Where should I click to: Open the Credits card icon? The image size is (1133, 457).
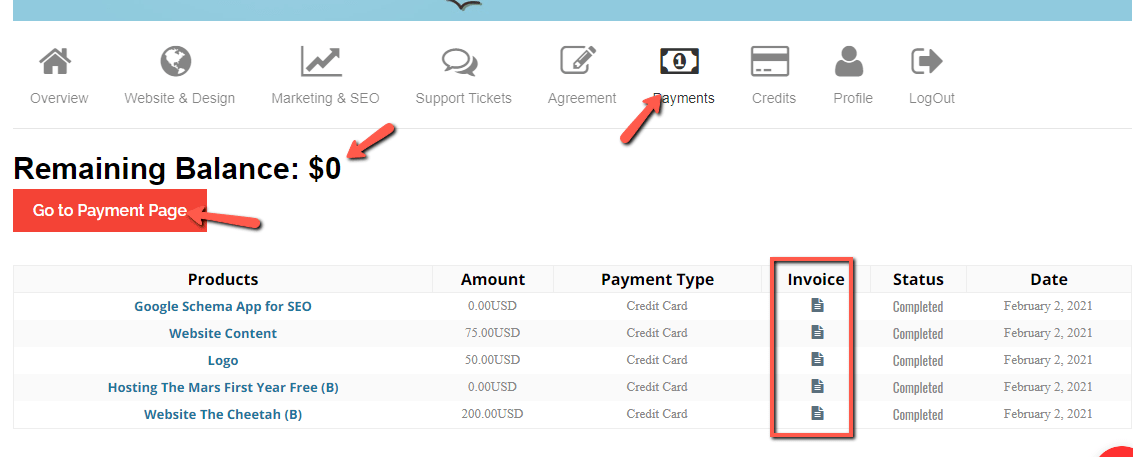(770, 62)
